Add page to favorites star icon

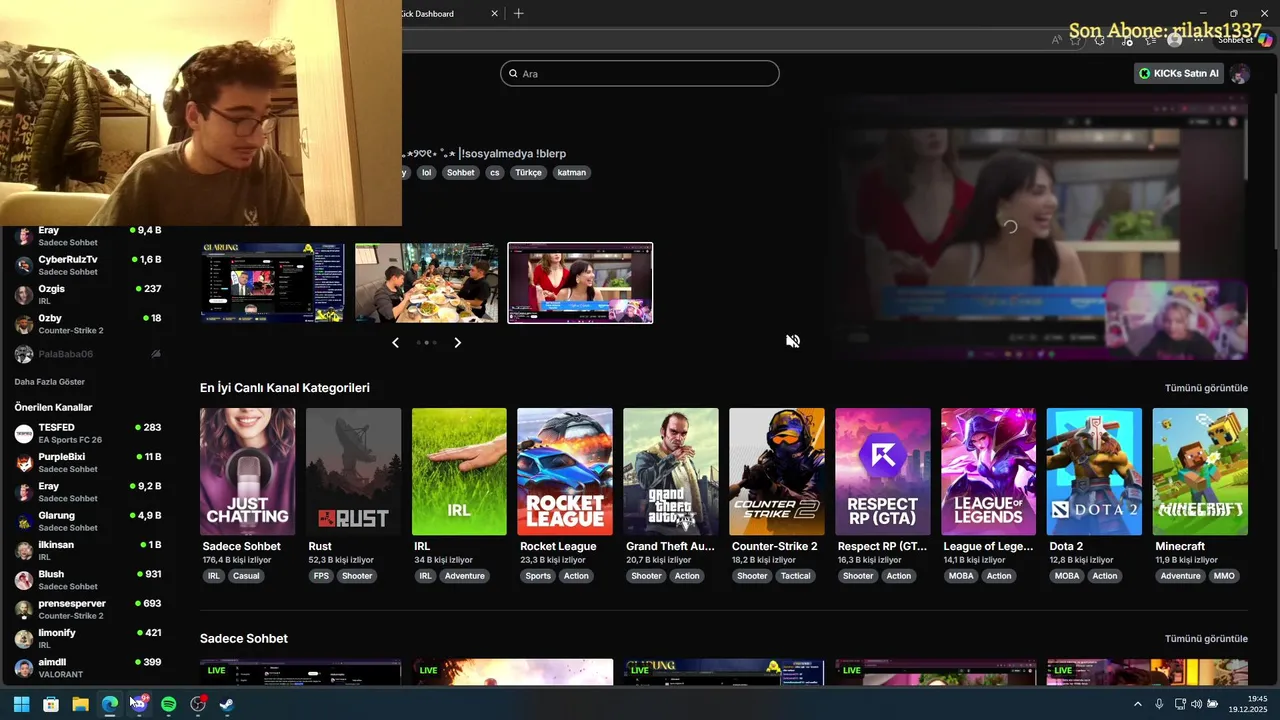[1076, 40]
